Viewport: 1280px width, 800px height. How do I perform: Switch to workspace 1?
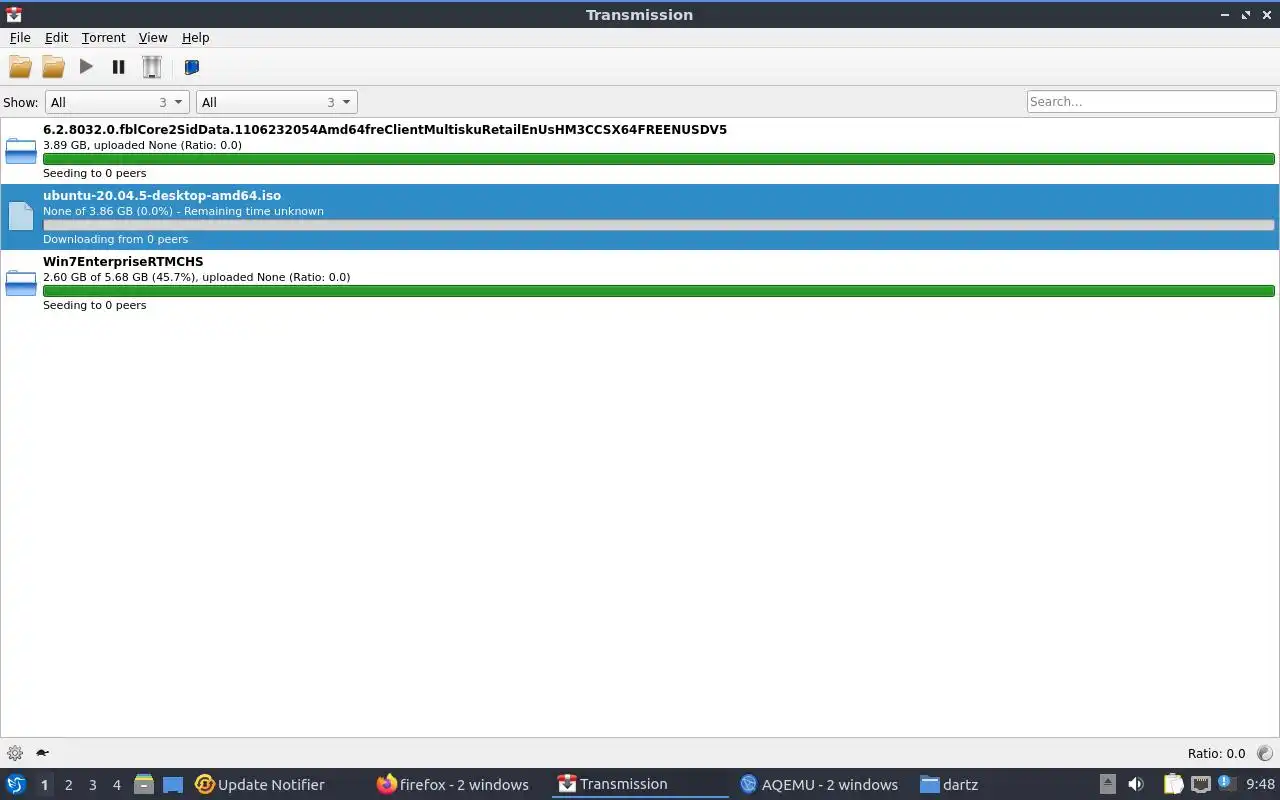point(44,785)
